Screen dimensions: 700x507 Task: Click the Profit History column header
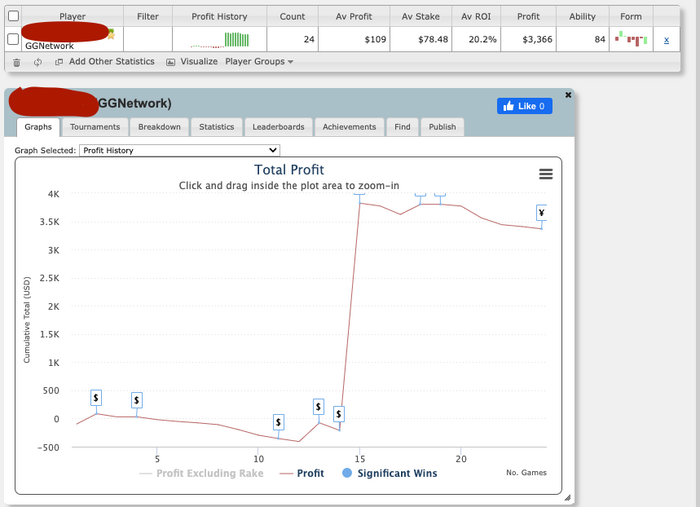pos(219,17)
